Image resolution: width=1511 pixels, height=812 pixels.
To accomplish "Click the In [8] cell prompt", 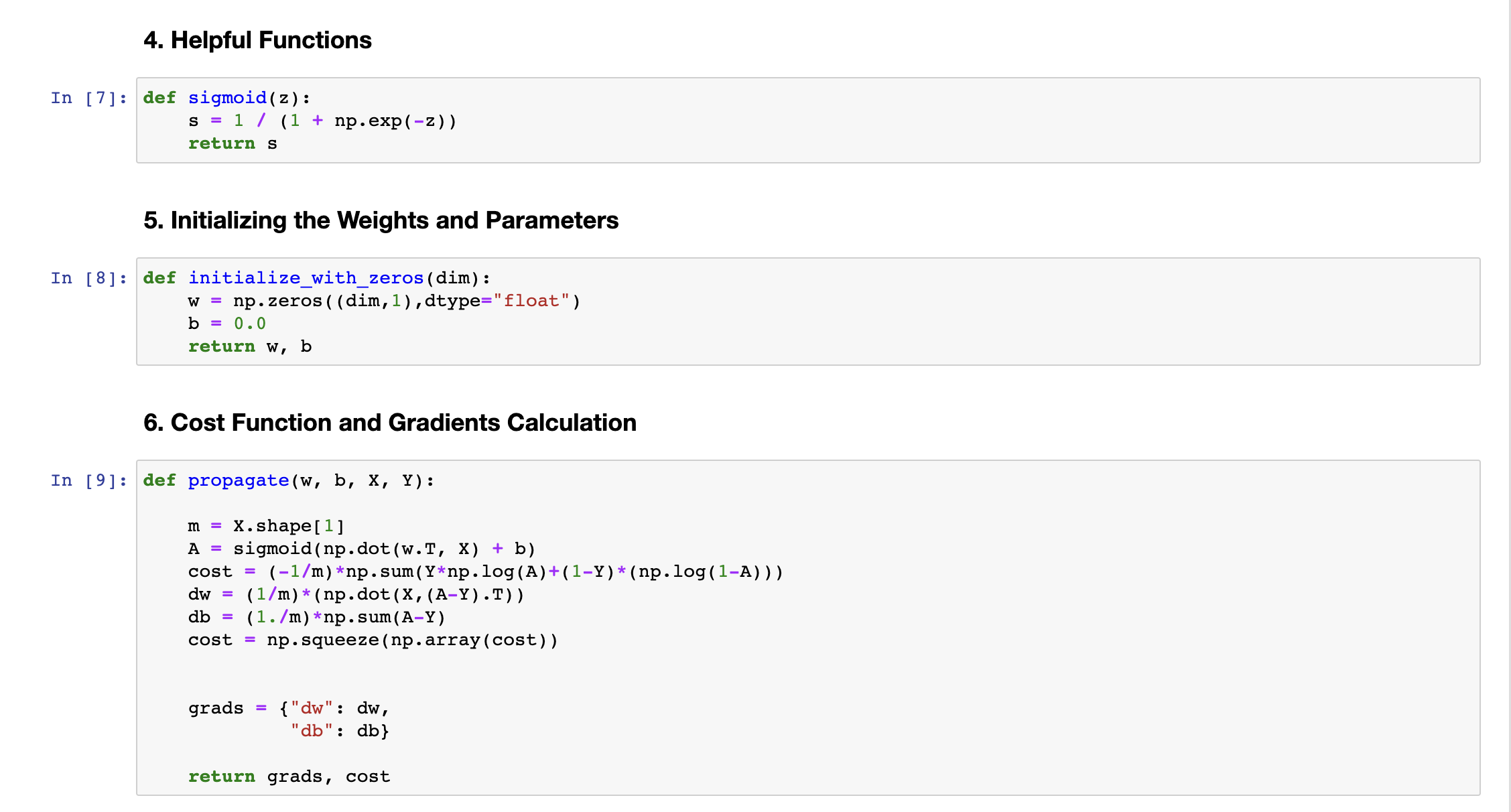I will [x=88, y=279].
